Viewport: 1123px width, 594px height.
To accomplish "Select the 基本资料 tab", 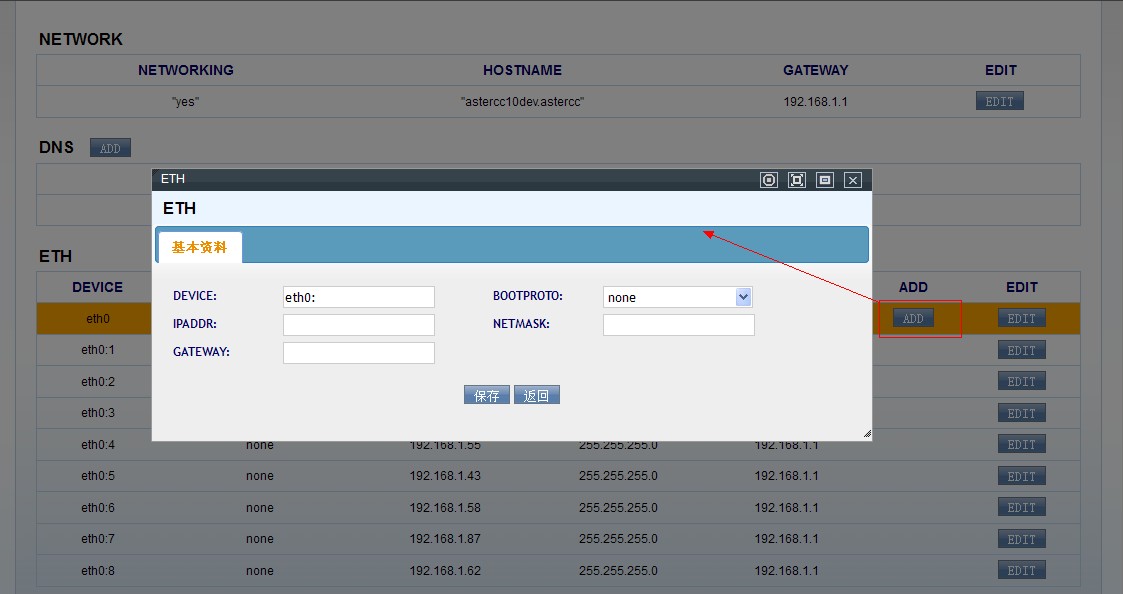I will (199, 247).
